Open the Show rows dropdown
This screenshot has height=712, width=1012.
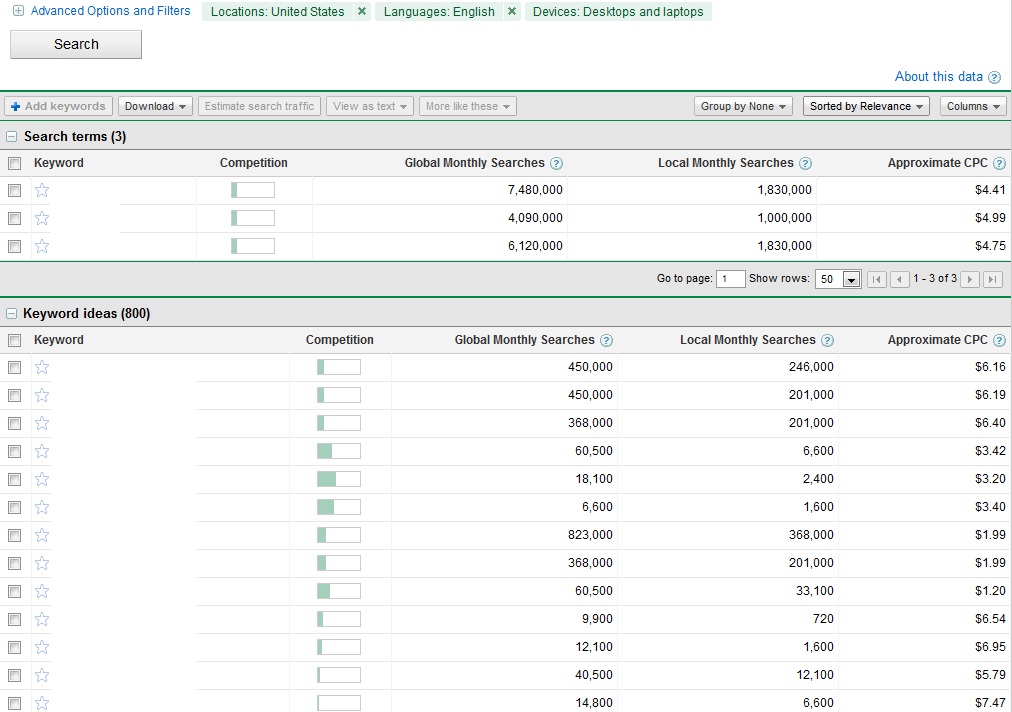click(838, 279)
